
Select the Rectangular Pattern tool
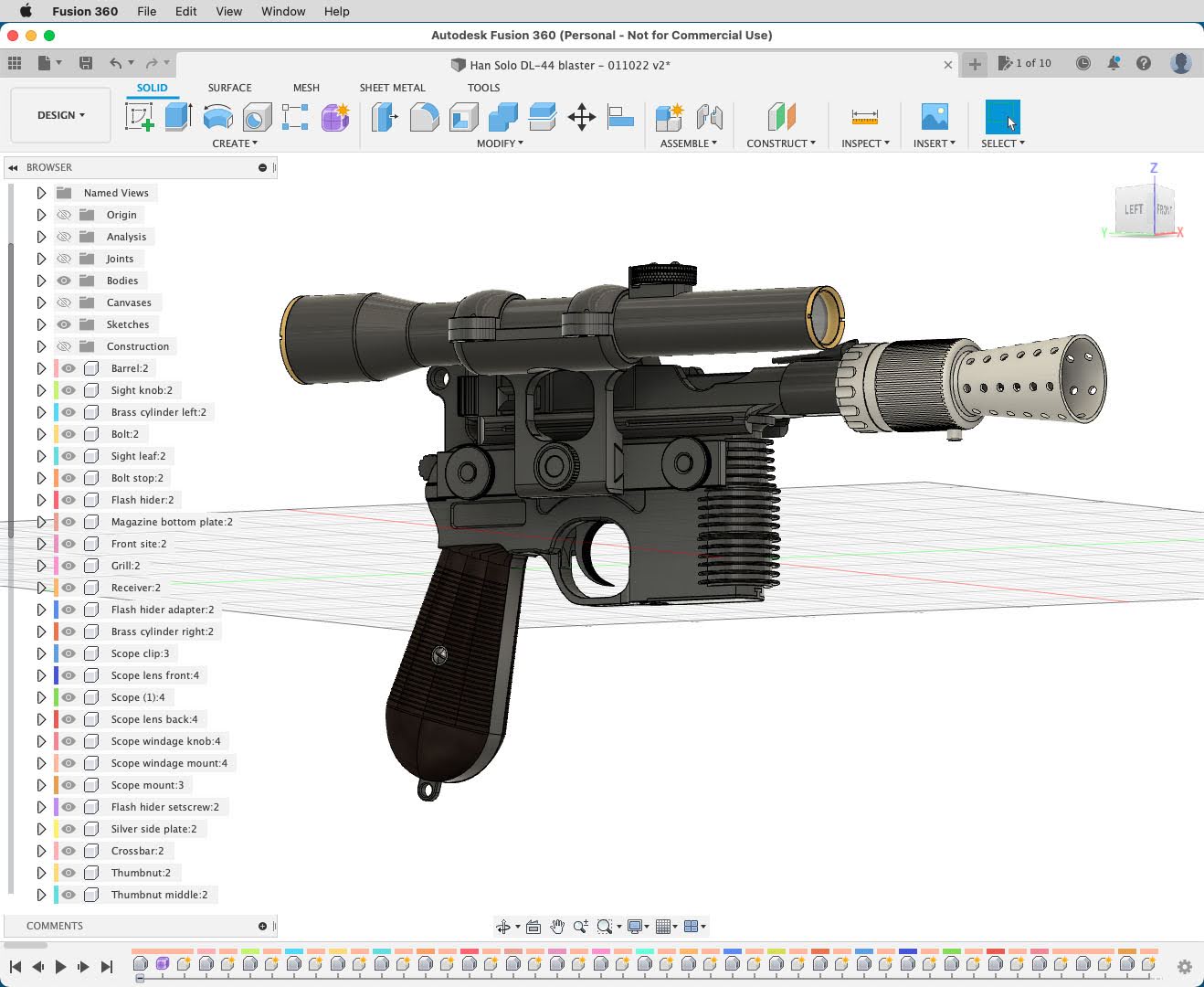295,117
